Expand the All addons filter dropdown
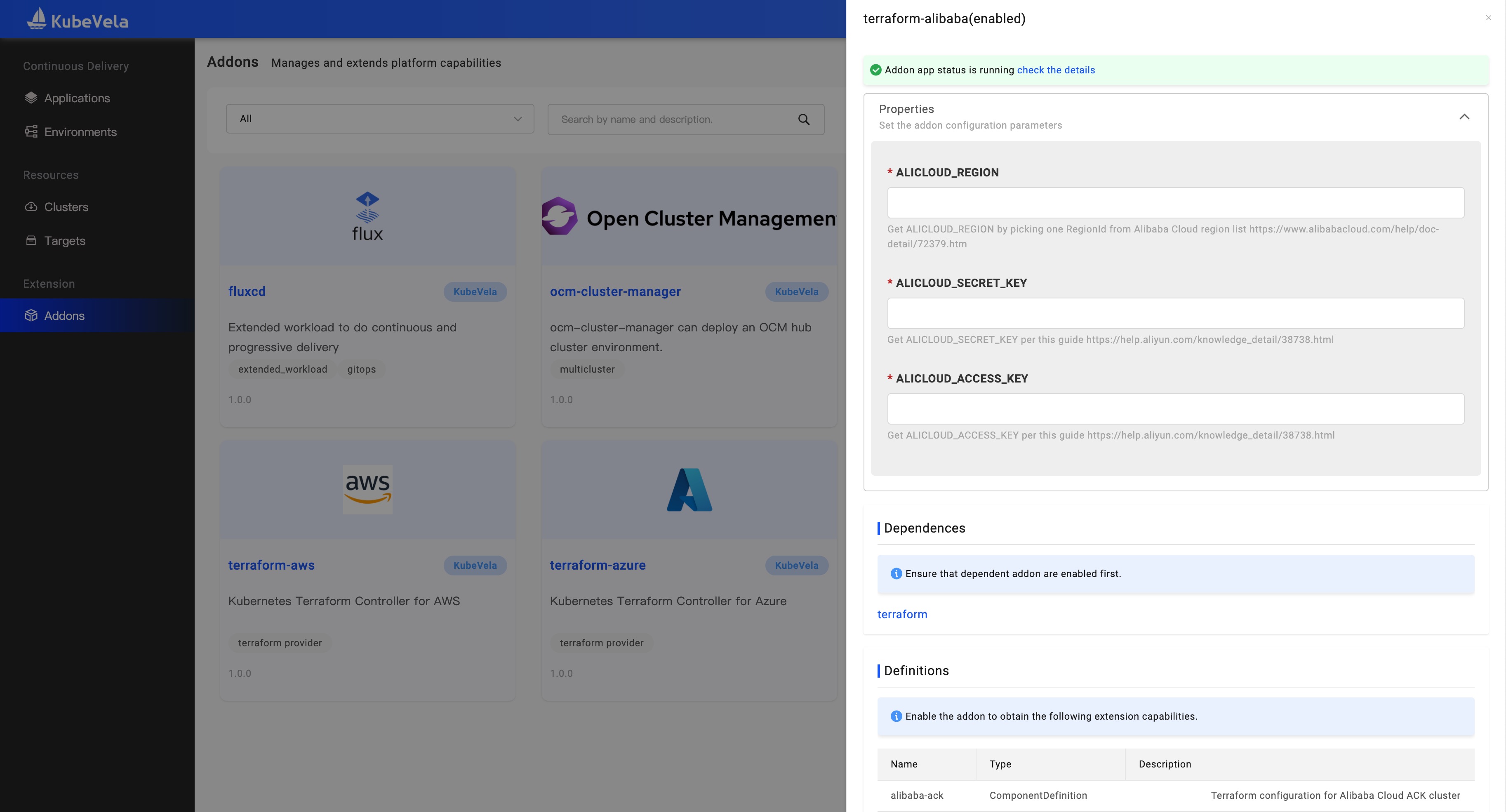 coord(379,118)
